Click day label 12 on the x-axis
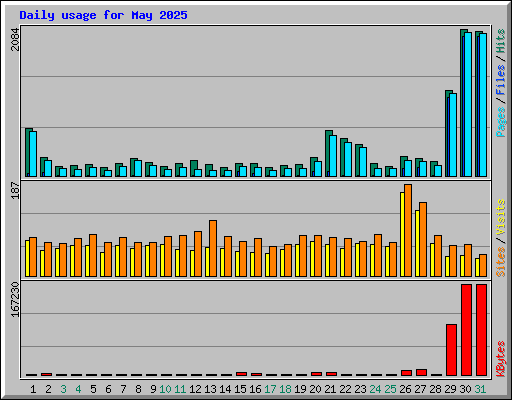The width and height of the screenshot is (512, 400). (195, 389)
